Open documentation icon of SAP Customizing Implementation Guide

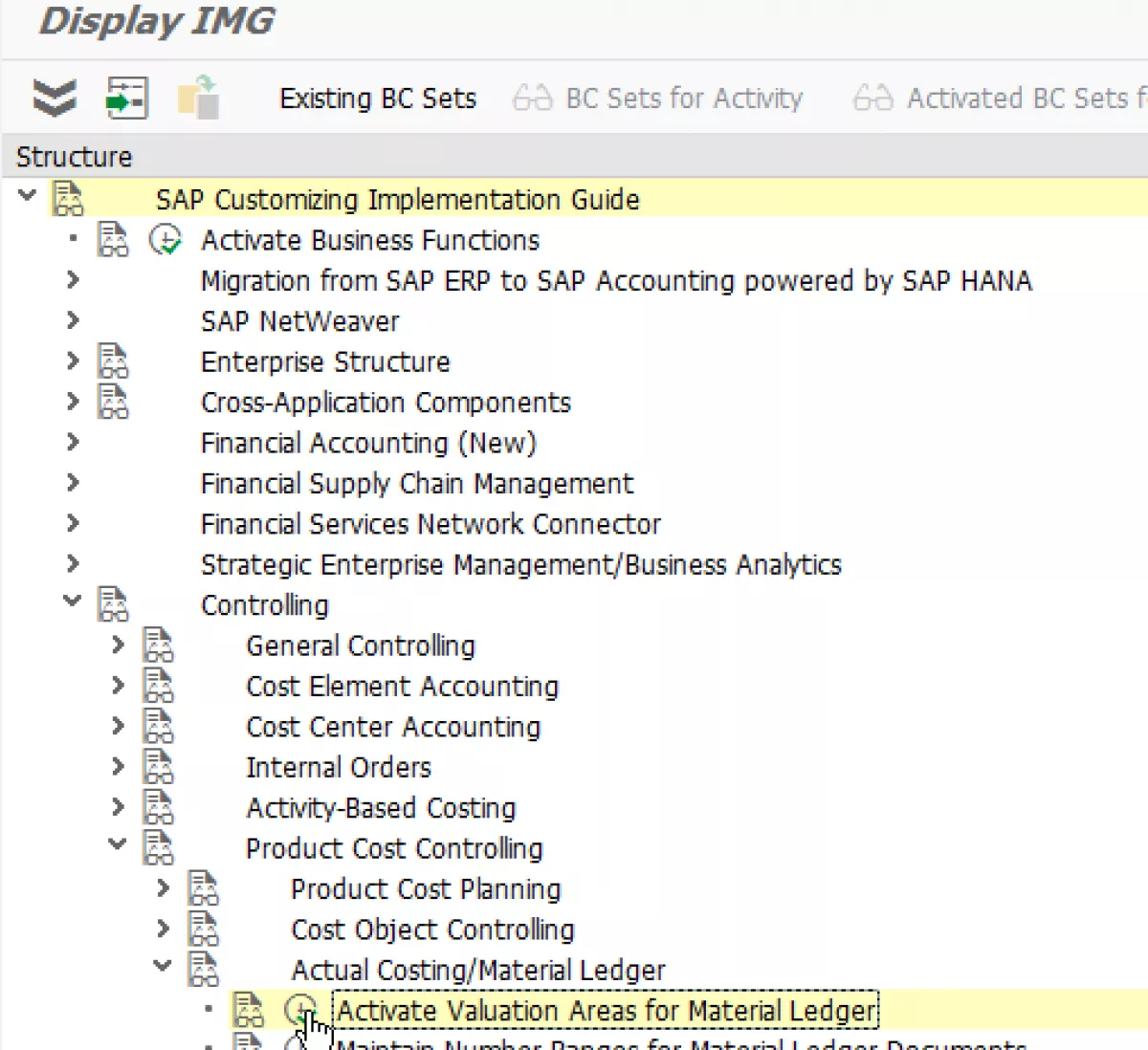click(68, 199)
